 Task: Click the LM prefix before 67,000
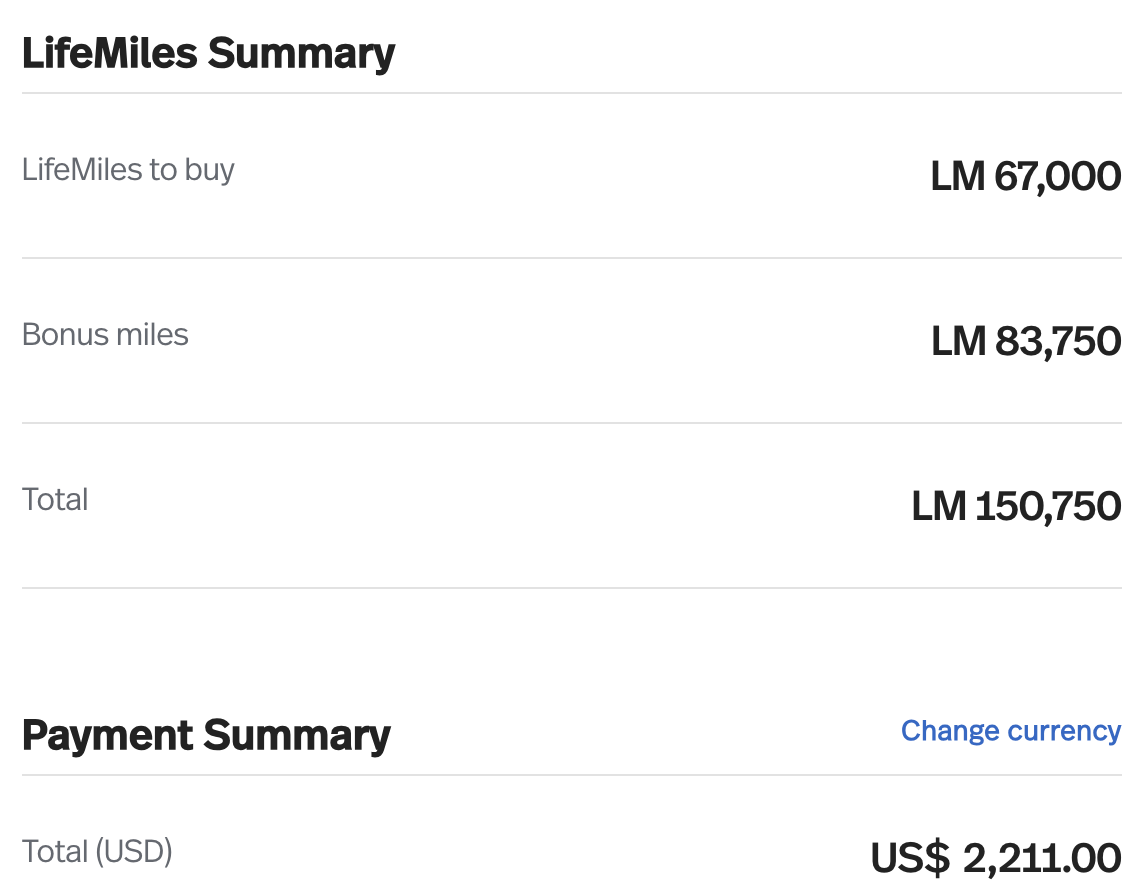(x=957, y=177)
